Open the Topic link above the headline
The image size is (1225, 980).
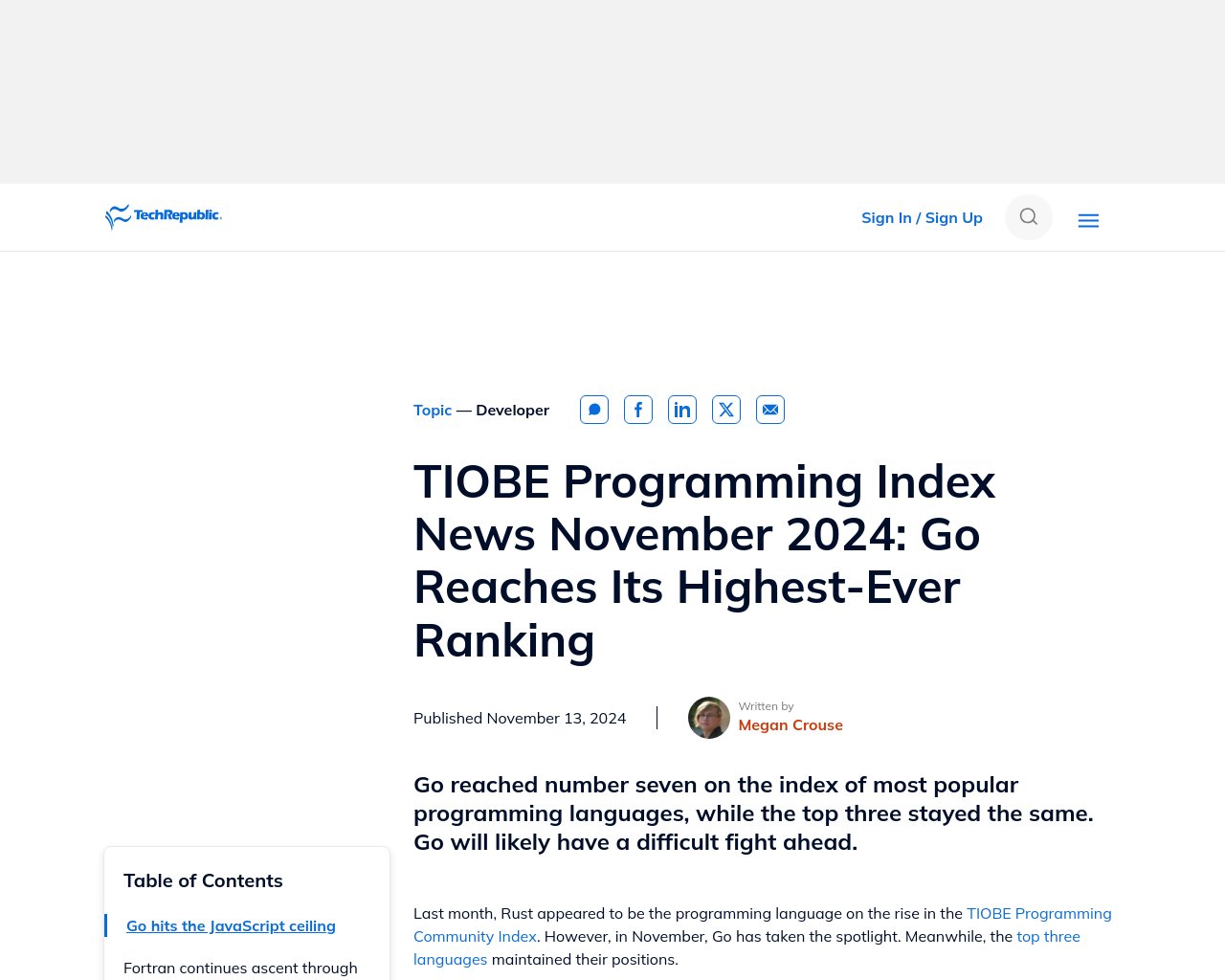(433, 410)
